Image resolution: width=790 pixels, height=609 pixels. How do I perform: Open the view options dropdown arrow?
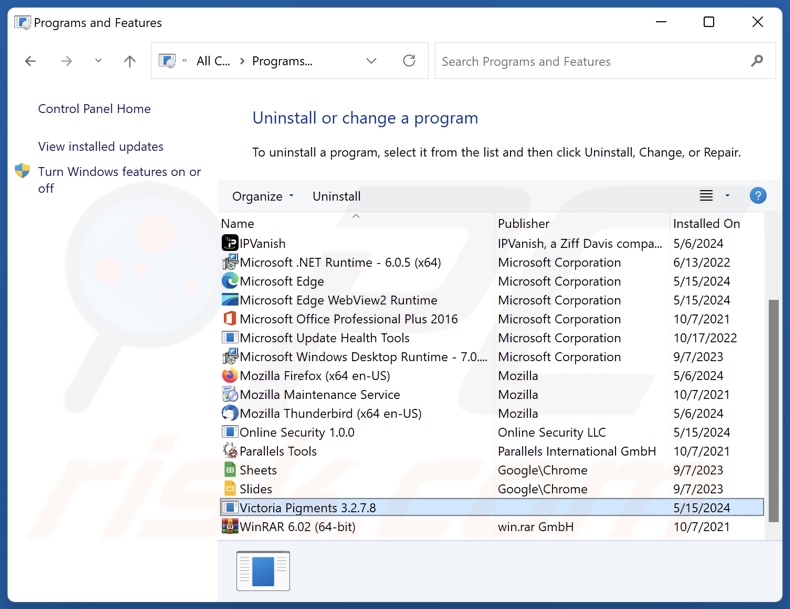click(x=728, y=196)
